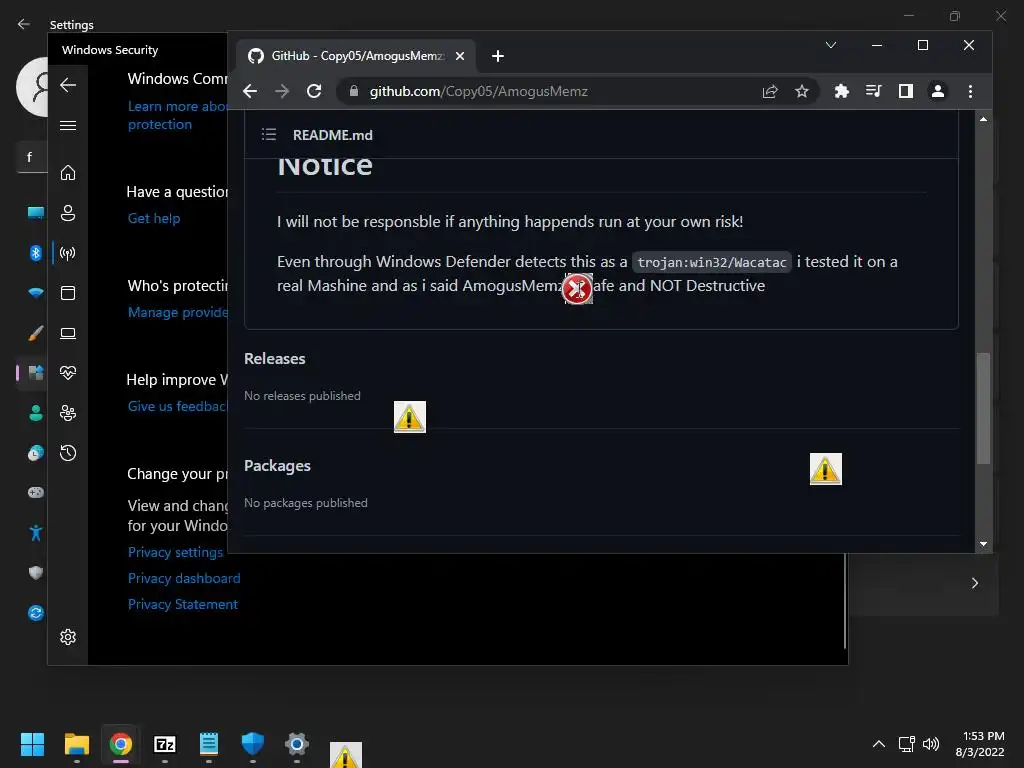Viewport: 1024px width, 768px height.
Task: Click scrollbar down arrow in Chrome
Action: tap(984, 544)
